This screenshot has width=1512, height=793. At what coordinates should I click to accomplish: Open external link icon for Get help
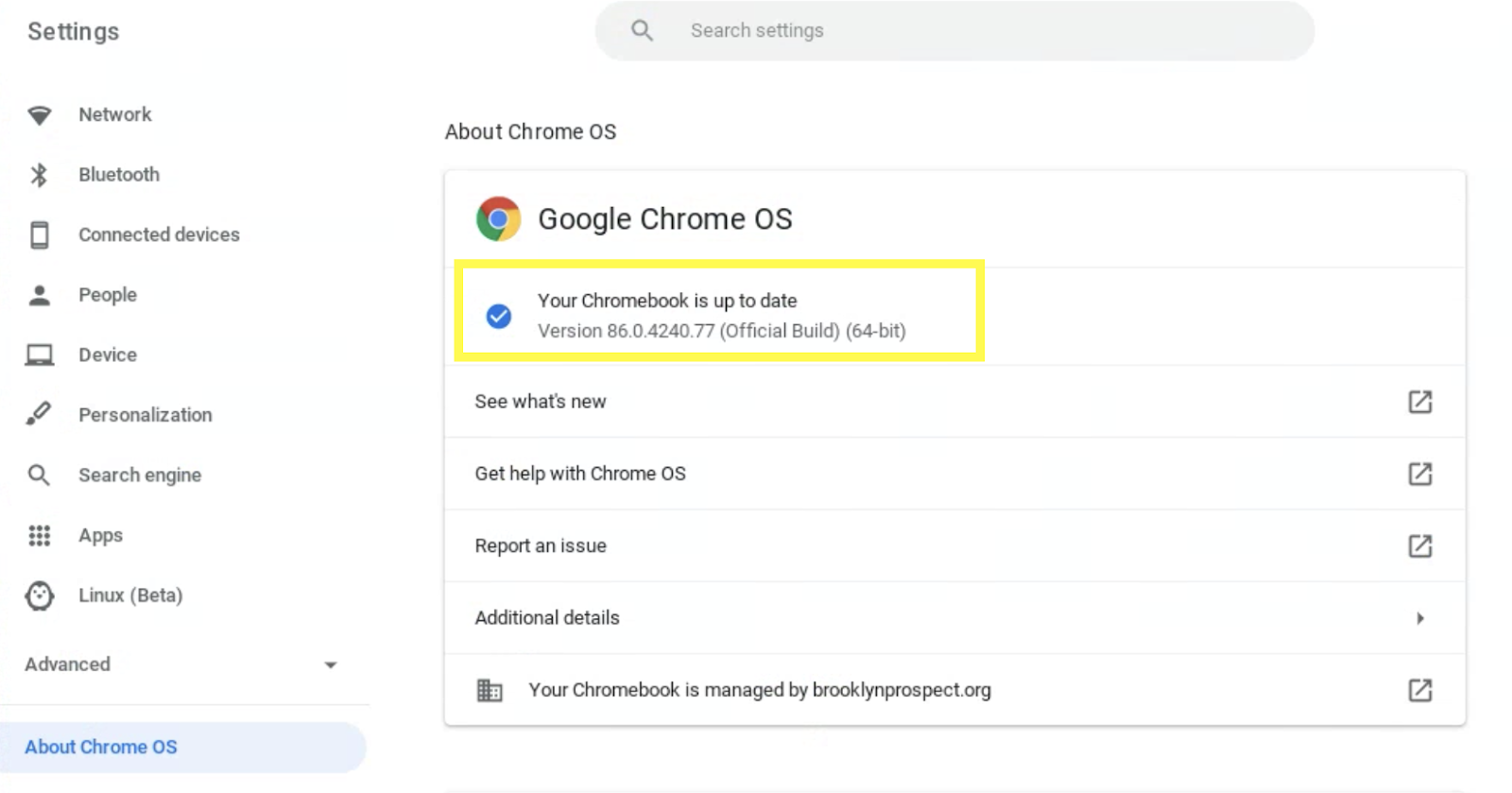click(1419, 474)
